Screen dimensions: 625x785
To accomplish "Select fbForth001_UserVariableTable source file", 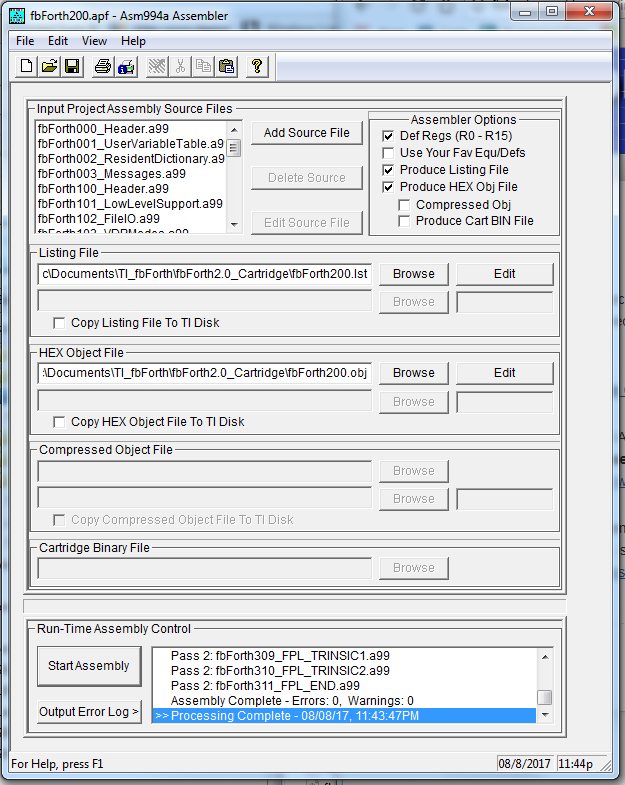I will click(x=131, y=144).
